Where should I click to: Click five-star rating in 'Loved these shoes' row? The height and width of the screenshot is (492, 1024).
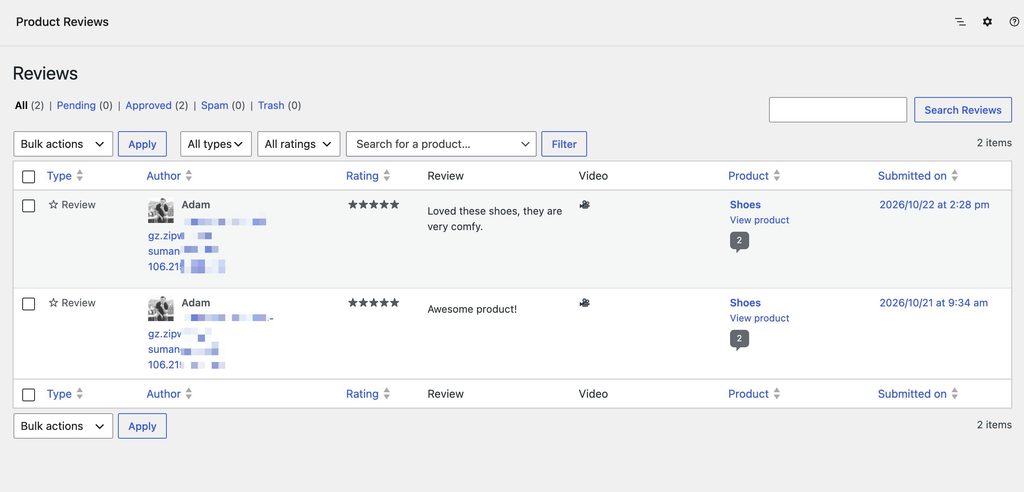374,205
